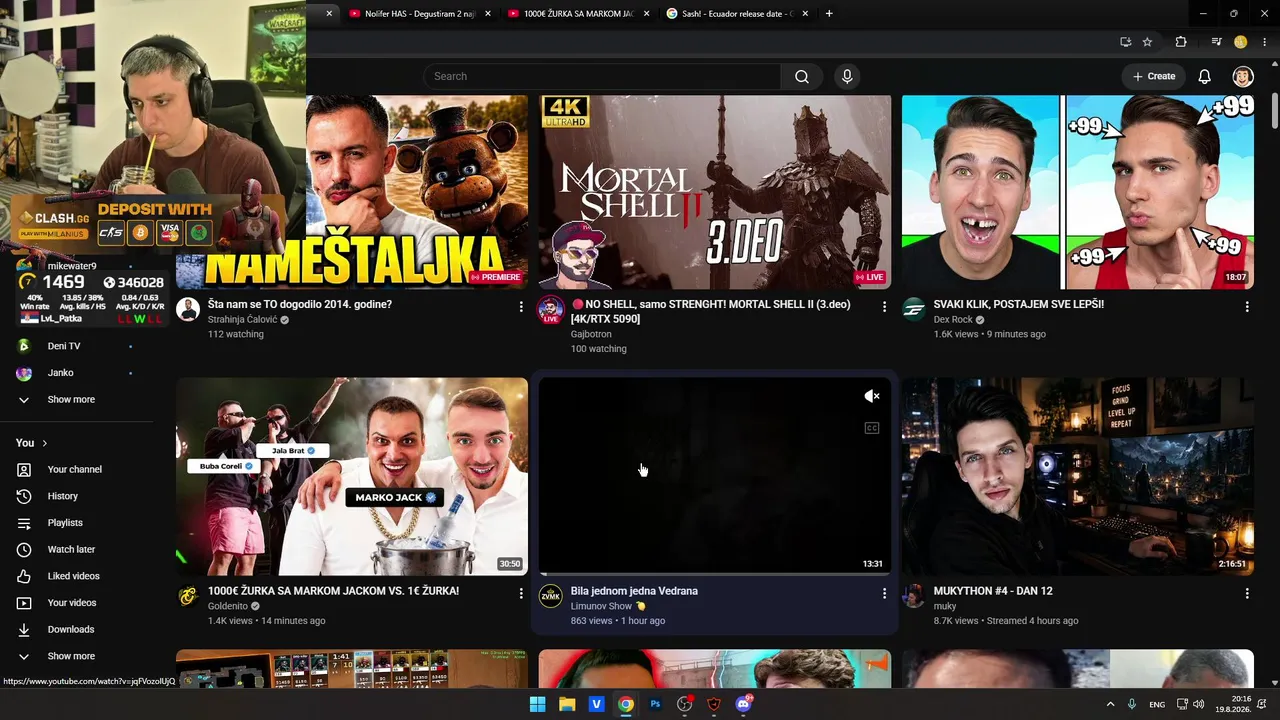Open the MUKYTHON stream thumbnail
1280x720 pixels.
pos(1078,476)
